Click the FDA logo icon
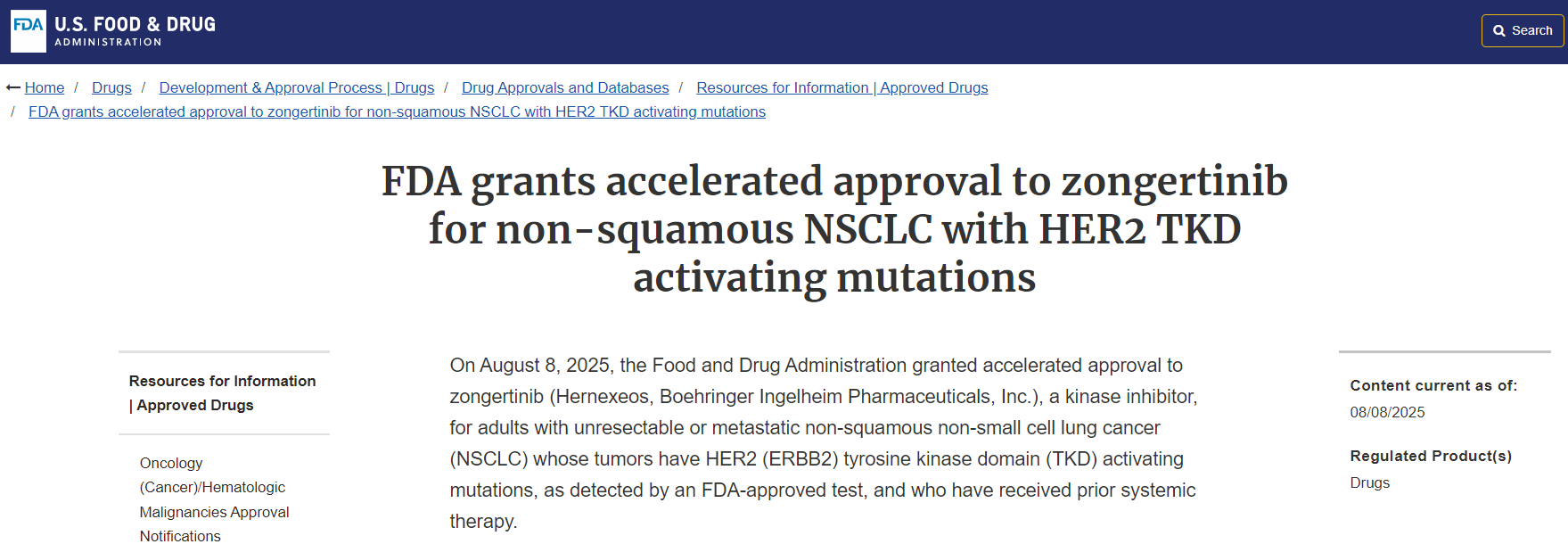1568x544 pixels. pos(29,30)
